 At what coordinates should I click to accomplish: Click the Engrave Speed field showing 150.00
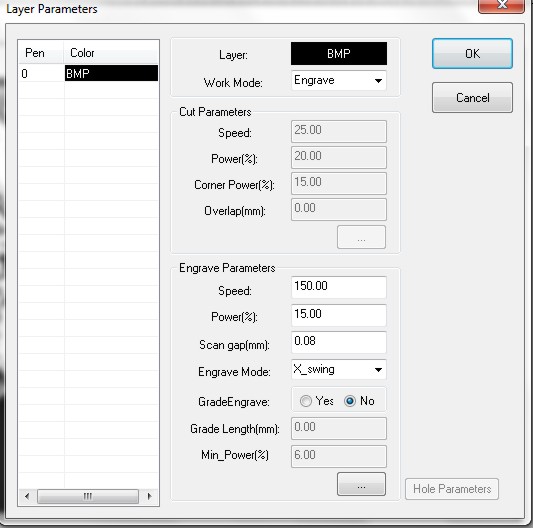click(x=339, y=287)
